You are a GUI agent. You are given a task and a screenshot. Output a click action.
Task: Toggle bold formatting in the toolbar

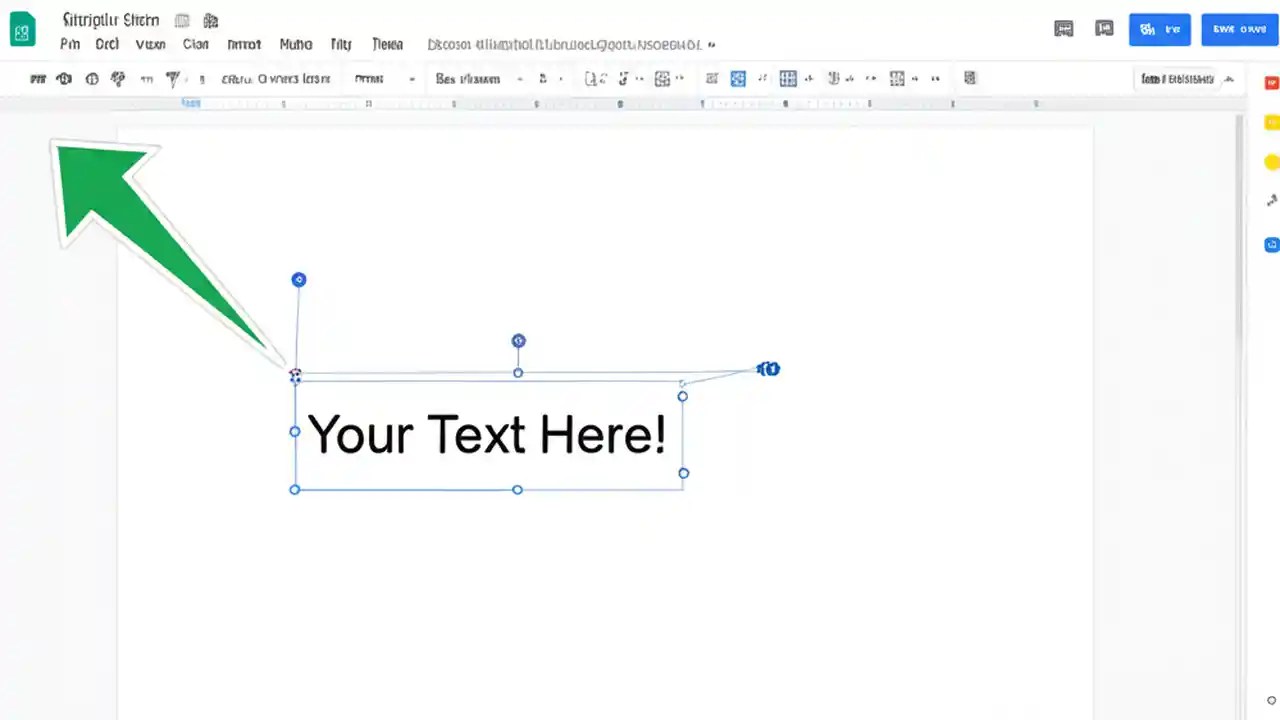543,79
